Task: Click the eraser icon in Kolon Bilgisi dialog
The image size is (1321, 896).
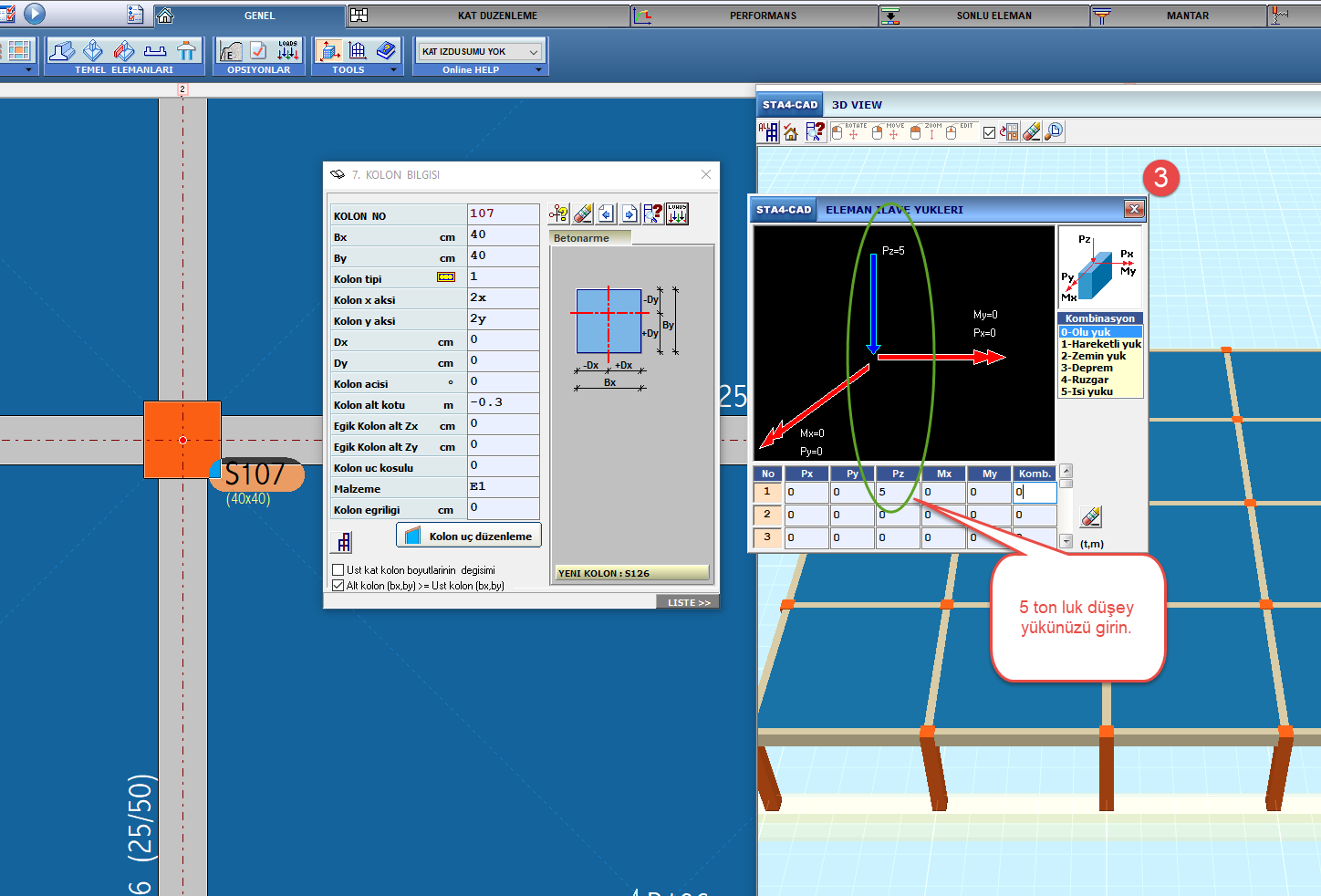Action: click(x=583, y=214)
